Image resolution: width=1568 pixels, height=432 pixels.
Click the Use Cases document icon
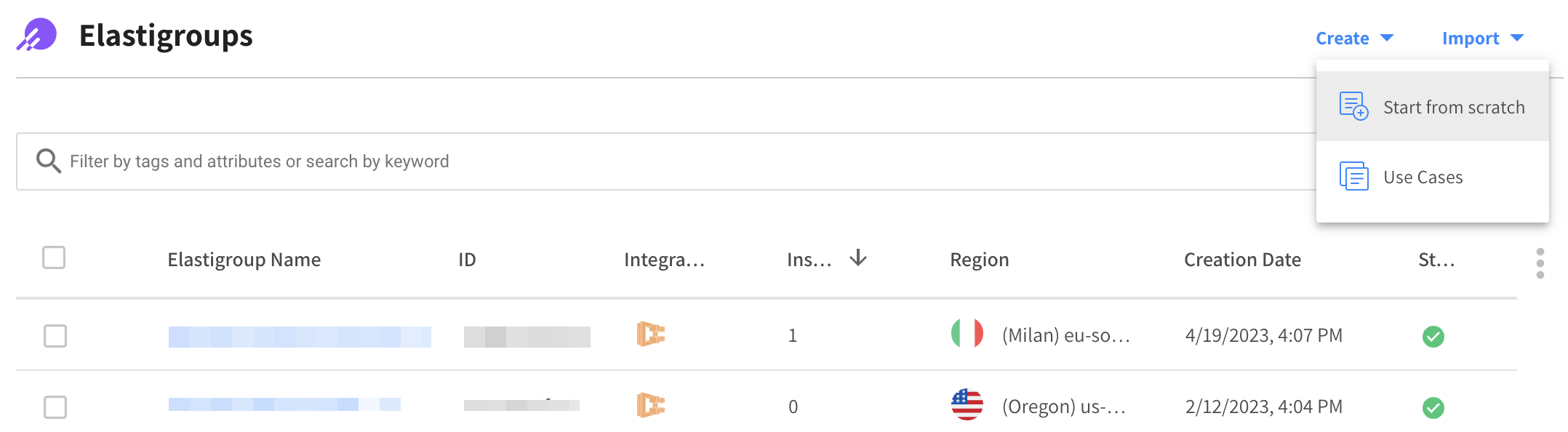pyautogui.click(x=1353, y=176)
